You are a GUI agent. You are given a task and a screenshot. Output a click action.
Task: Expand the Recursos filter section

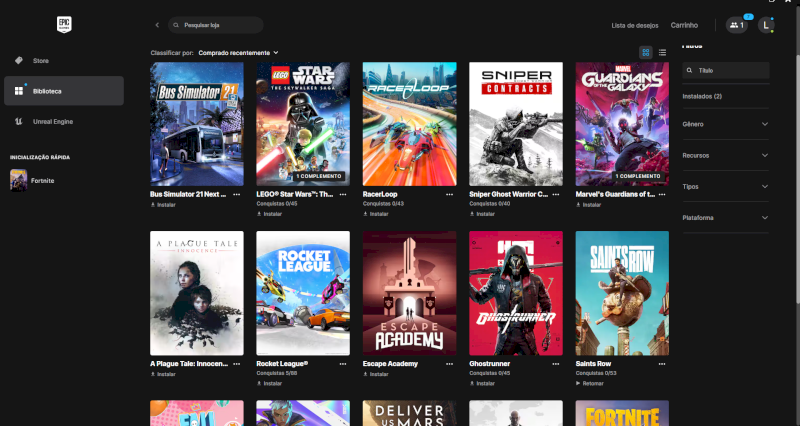pos(725,155)
